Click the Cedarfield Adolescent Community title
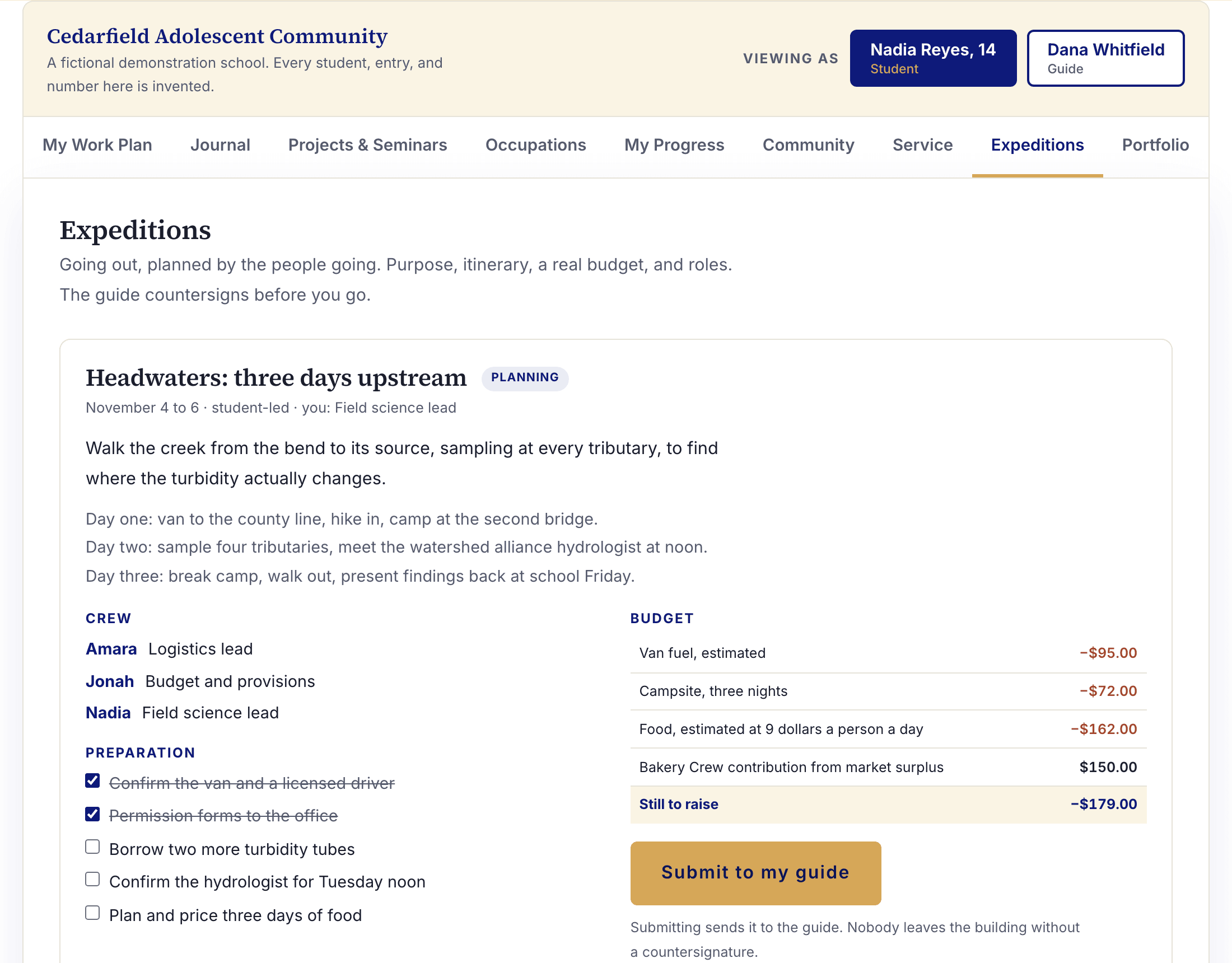Image resolution: width=1232 pixels, height=963 pixels. 217,36
